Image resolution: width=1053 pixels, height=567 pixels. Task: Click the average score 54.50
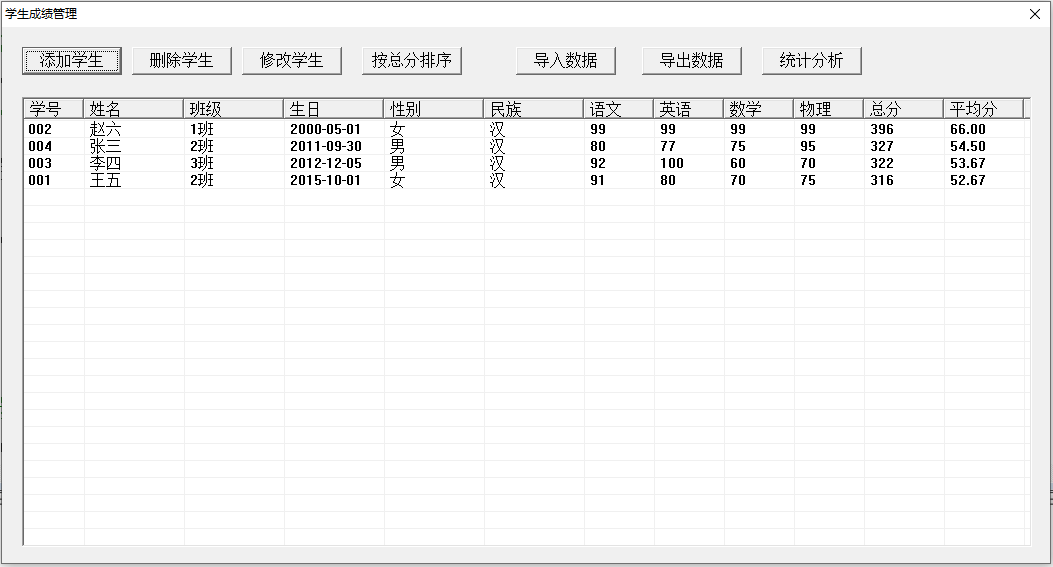click(968, 146)
